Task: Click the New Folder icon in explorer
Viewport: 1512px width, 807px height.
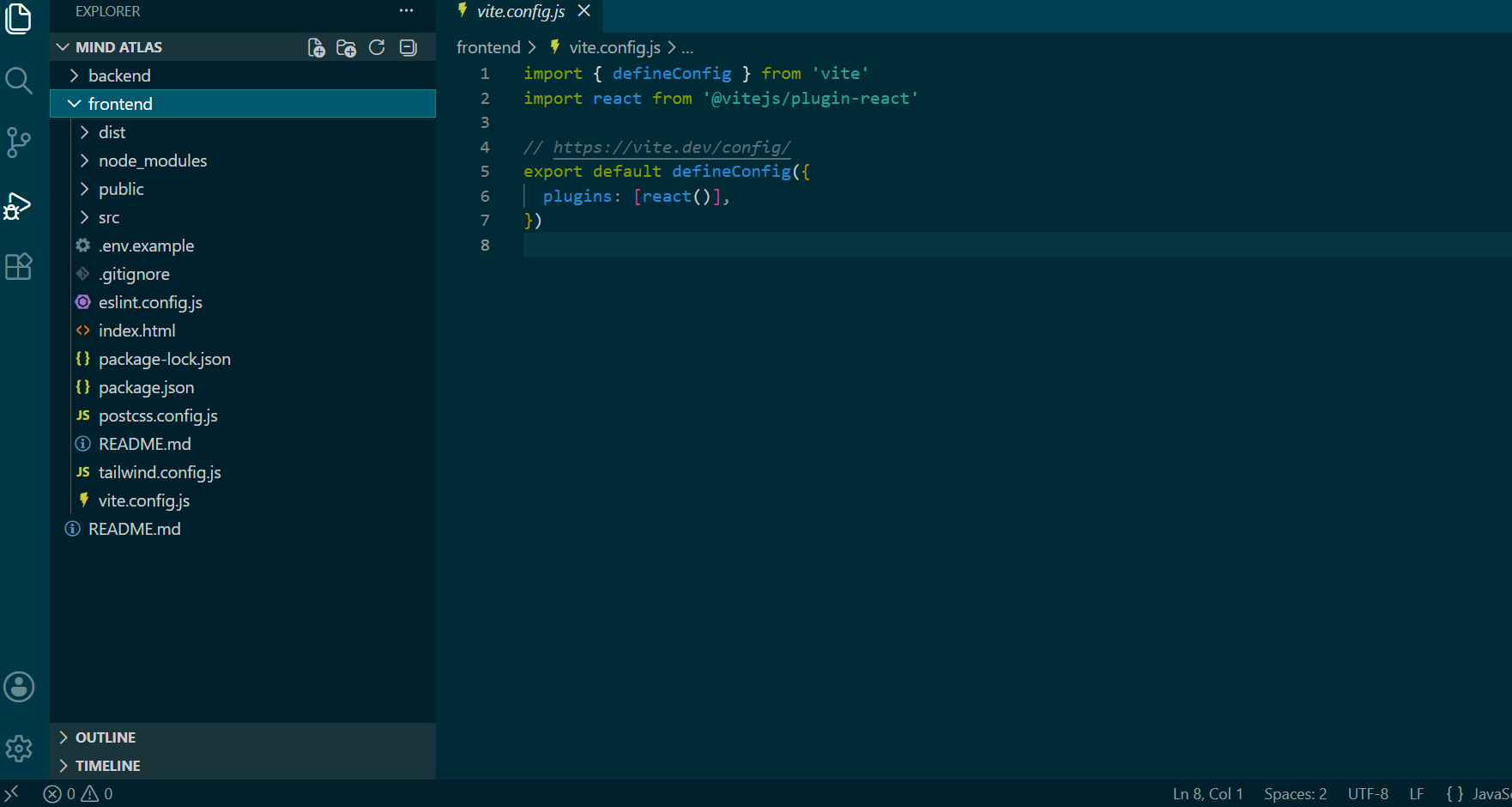Action: click(x=347, y=47)
